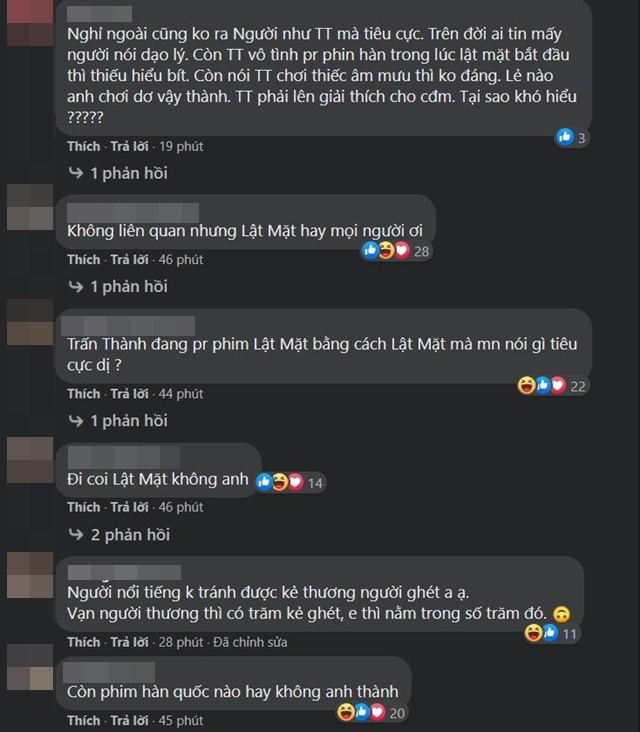View reactions showing 14 on 'Đi coi Lật Mặt'
Image resolution: width=640 pixels, height=732 pixels.
tap(290, 482)
